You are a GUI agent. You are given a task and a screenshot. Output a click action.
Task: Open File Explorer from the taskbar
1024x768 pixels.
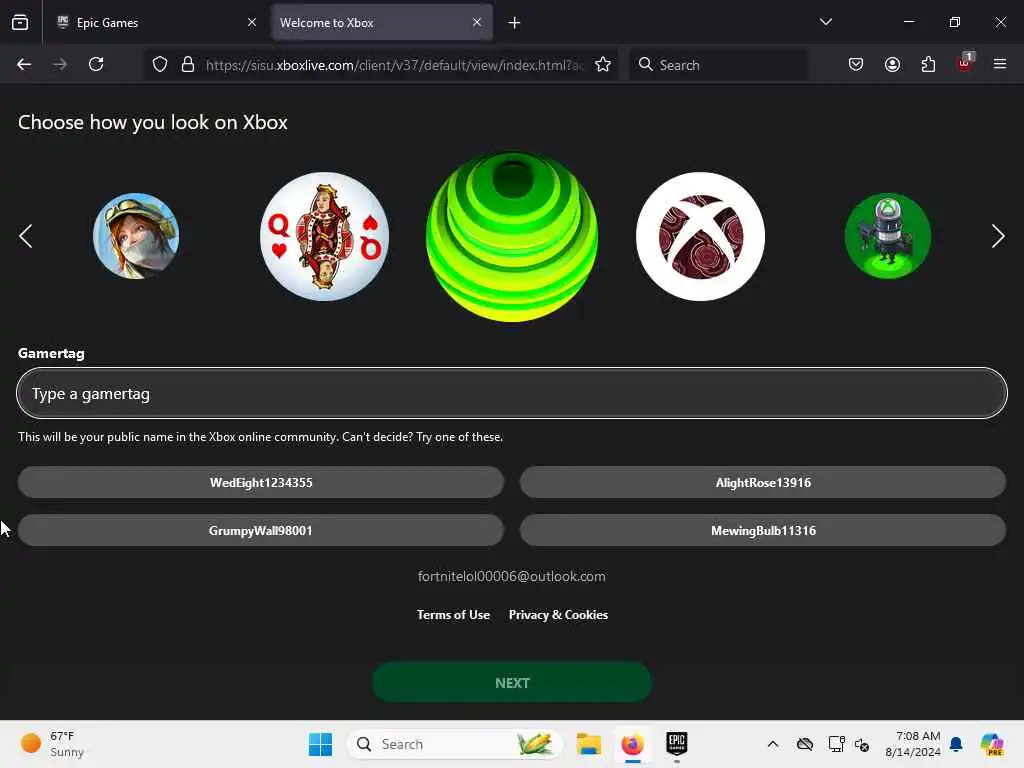(588, 744)
